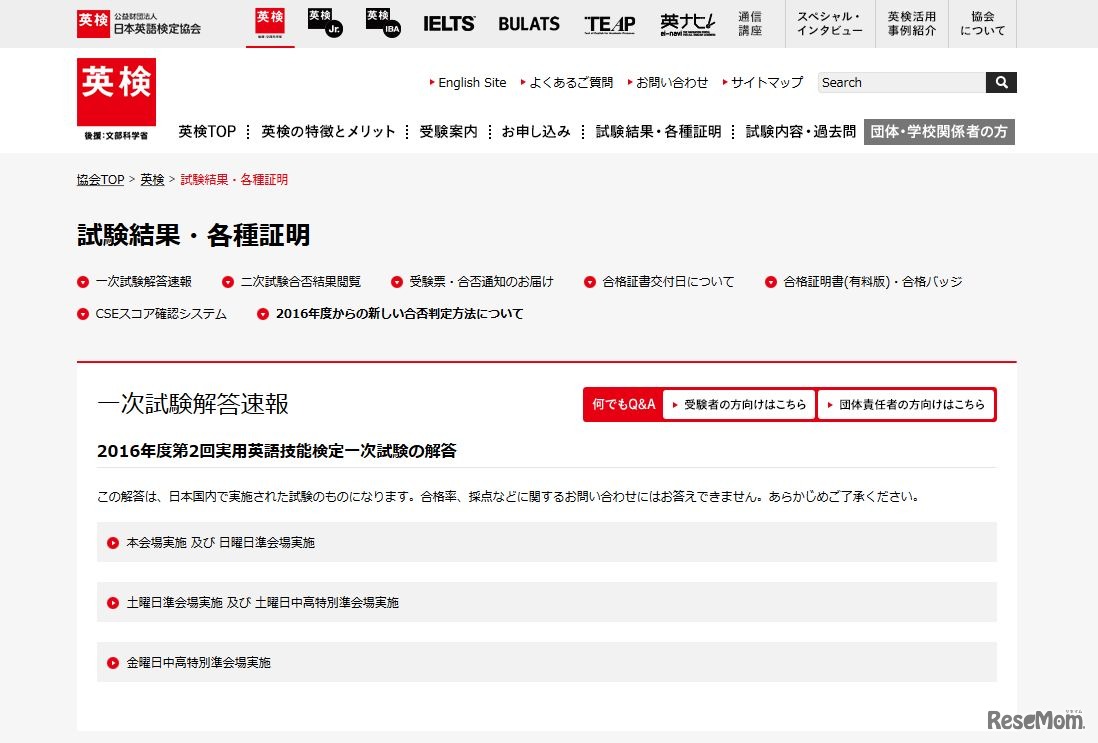
Task: Open the 英検Jr. logo link
Action: coord(325,23)
